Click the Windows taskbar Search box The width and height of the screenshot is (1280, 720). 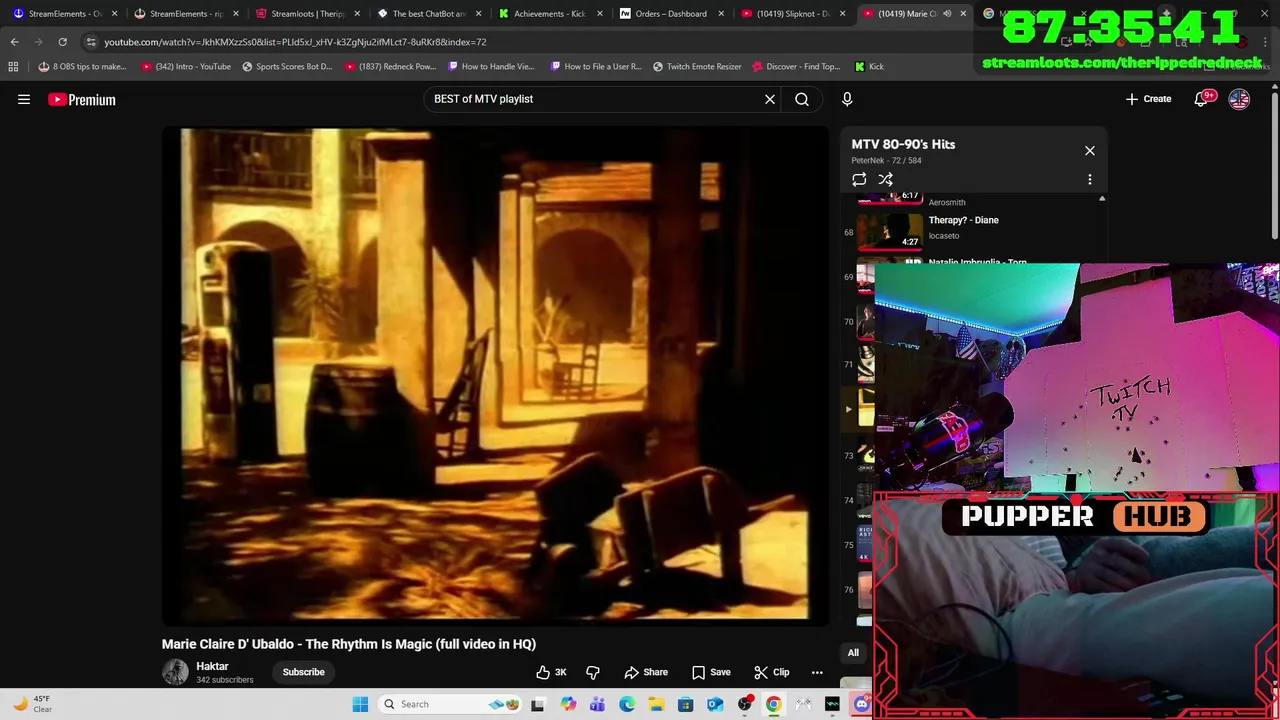[x=450, y=704]
